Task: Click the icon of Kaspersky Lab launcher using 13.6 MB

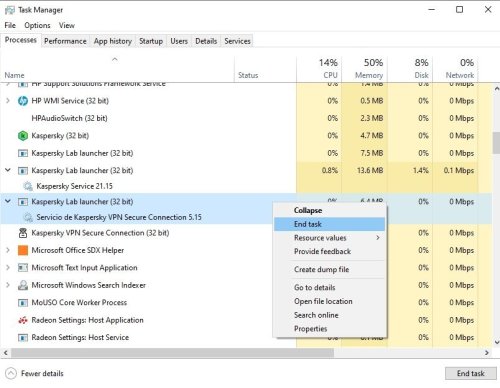Action: [x=23, y=171]
